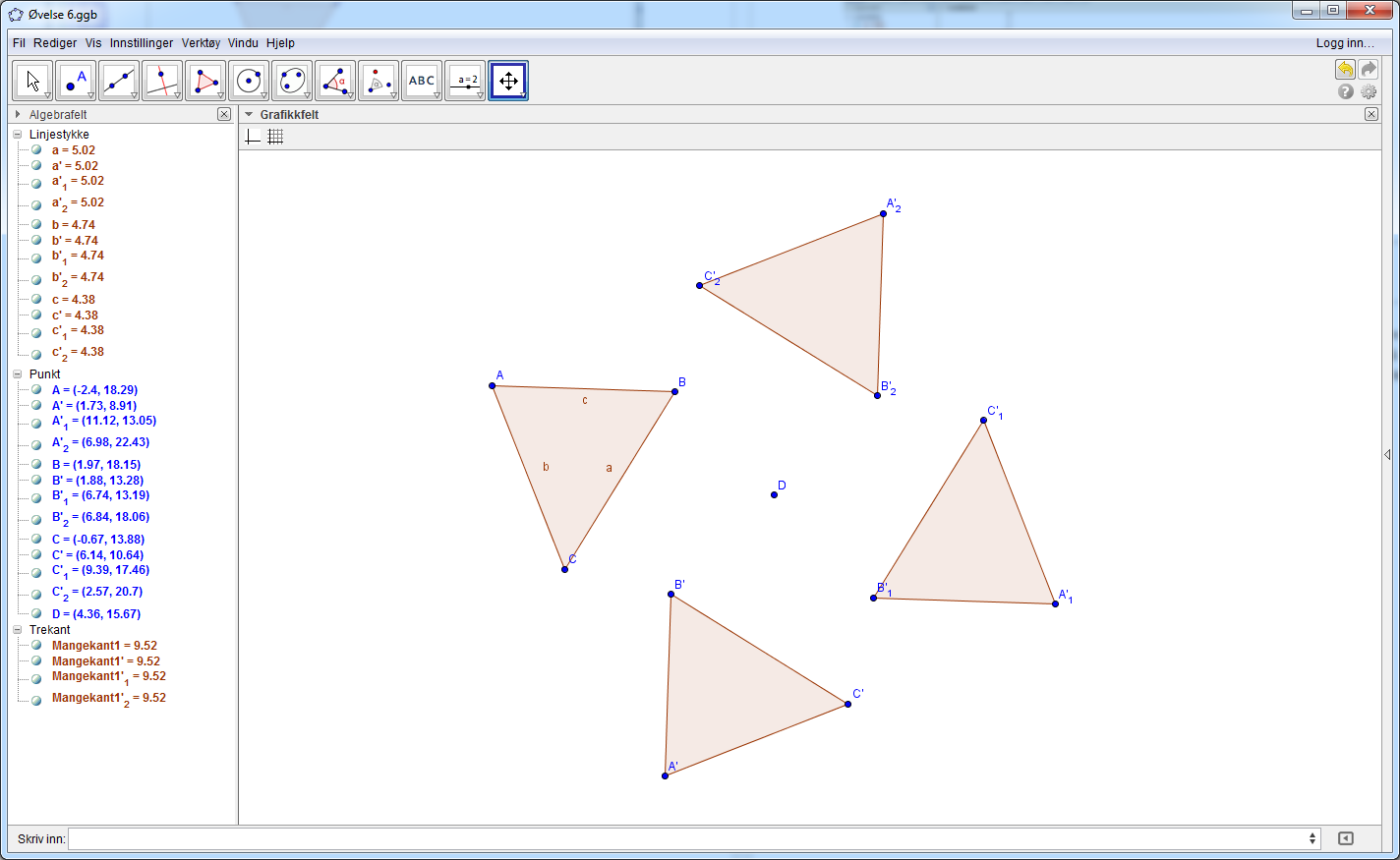Open the Vis menu
Image resolution: width=1400 pixels, height=860 pixels.
click(93, 43)
